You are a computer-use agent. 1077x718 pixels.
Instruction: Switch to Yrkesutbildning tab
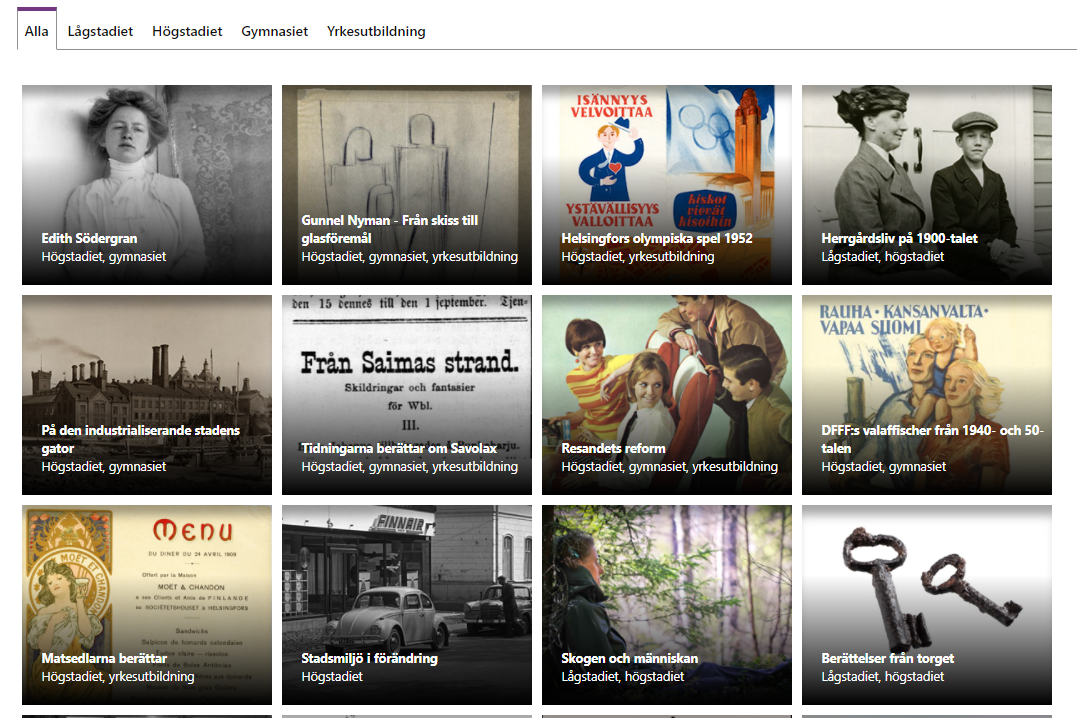pyautogui.click(x=376, y=31)
